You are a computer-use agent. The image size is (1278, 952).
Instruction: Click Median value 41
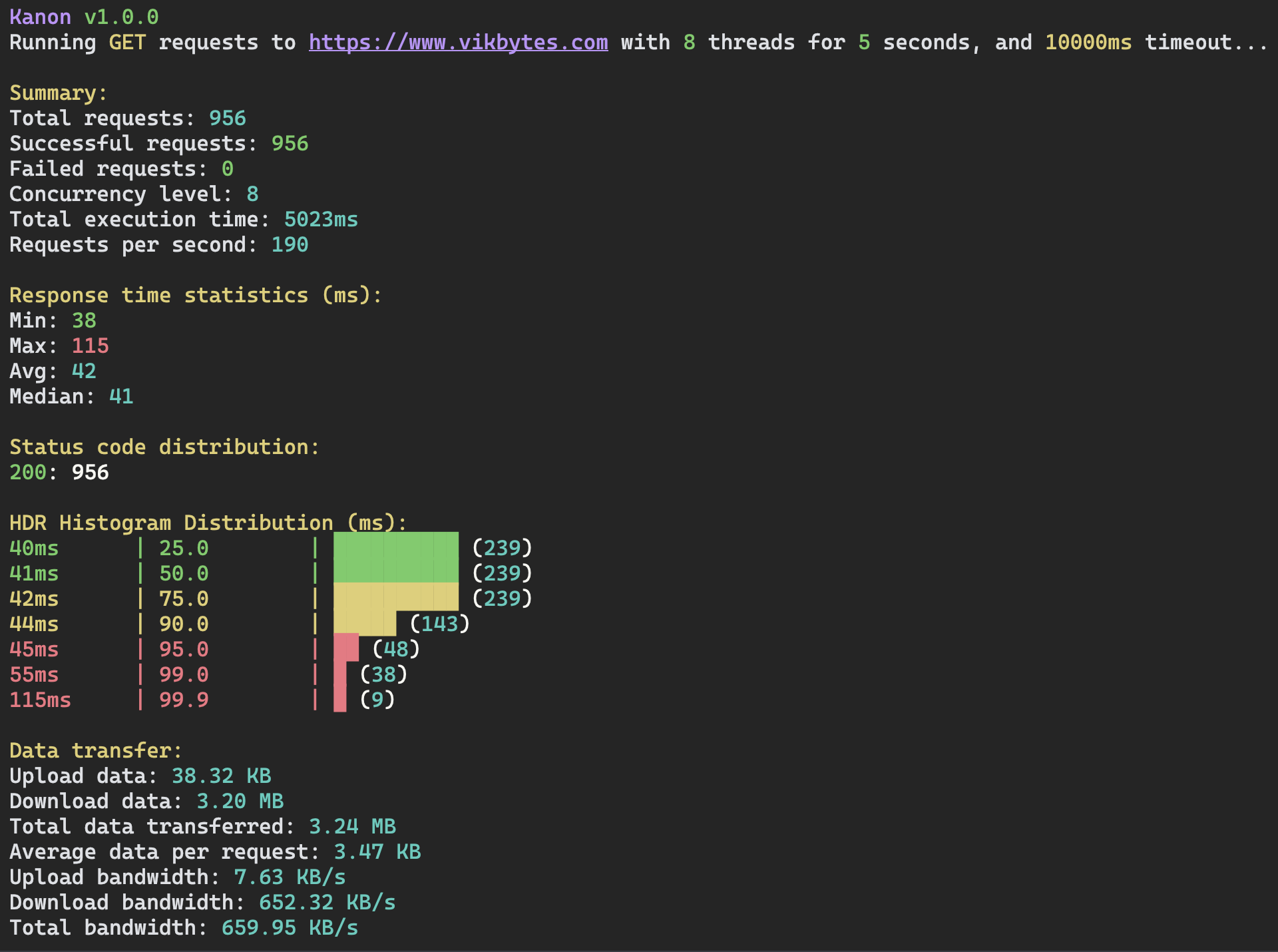point(121,397)
